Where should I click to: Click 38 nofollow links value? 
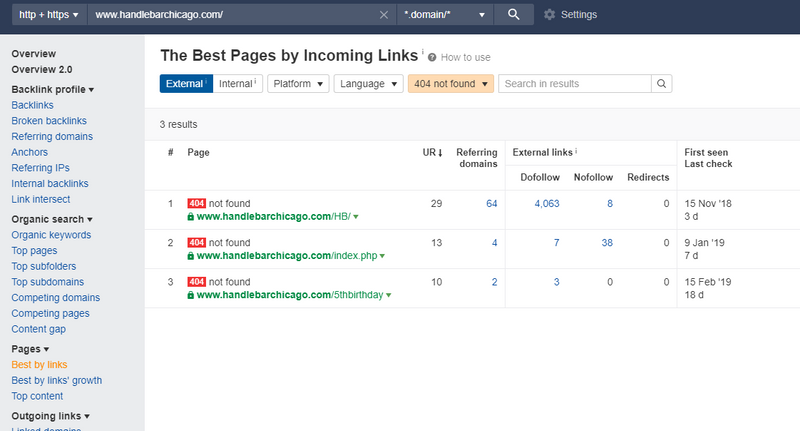point(607,243)
